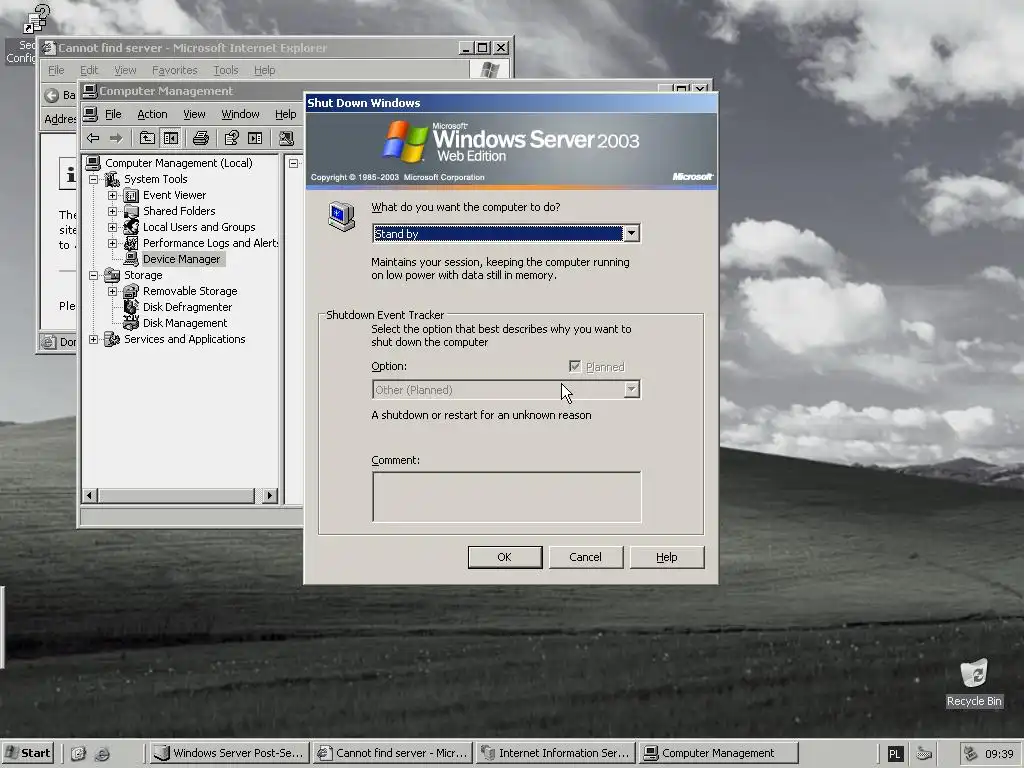Click the Help button in Shut Down dialog

667,557
